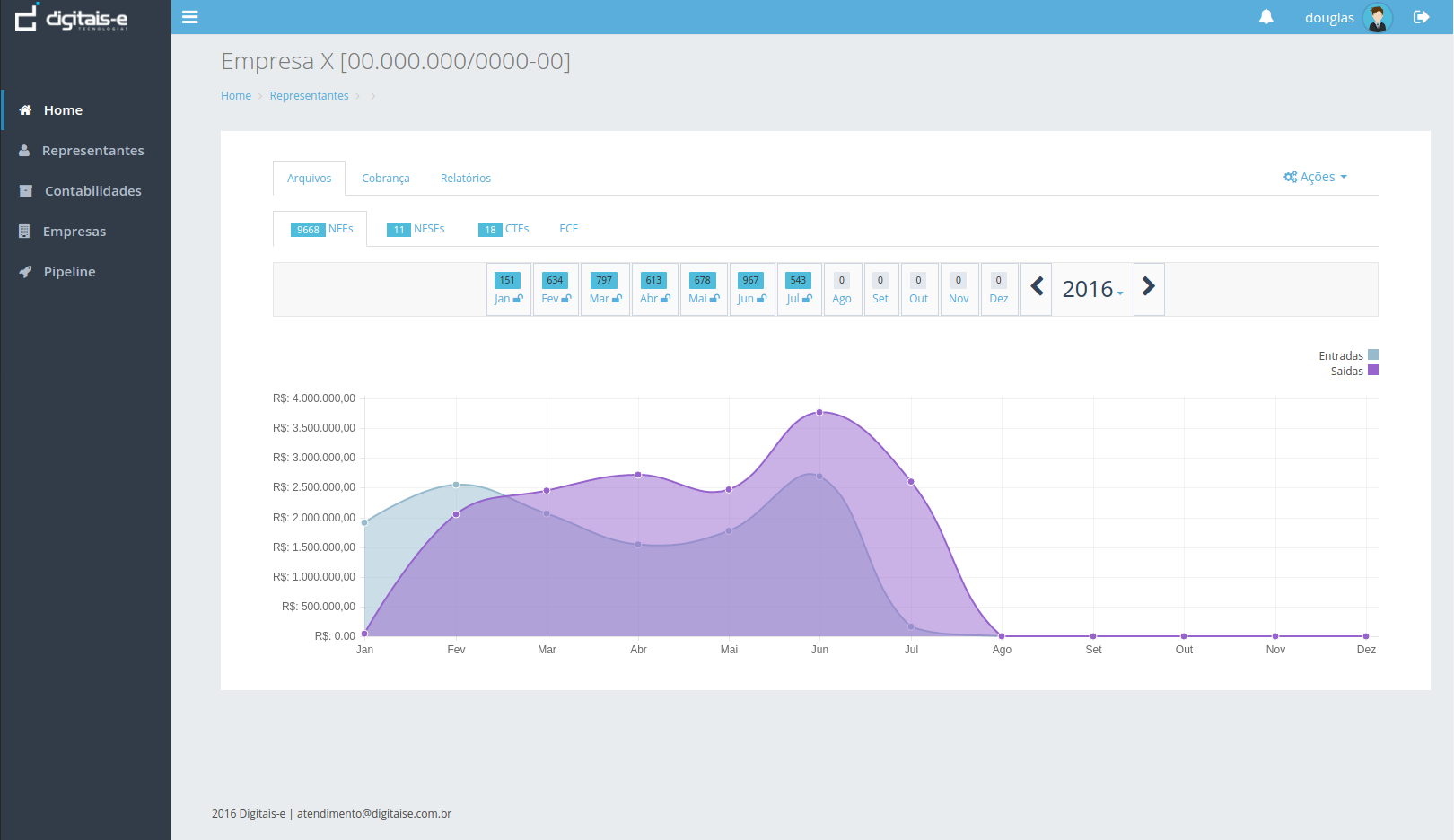This screenshot has height=840, width=1454.
Task: Click the logout icon in header
Action: 1421,17
